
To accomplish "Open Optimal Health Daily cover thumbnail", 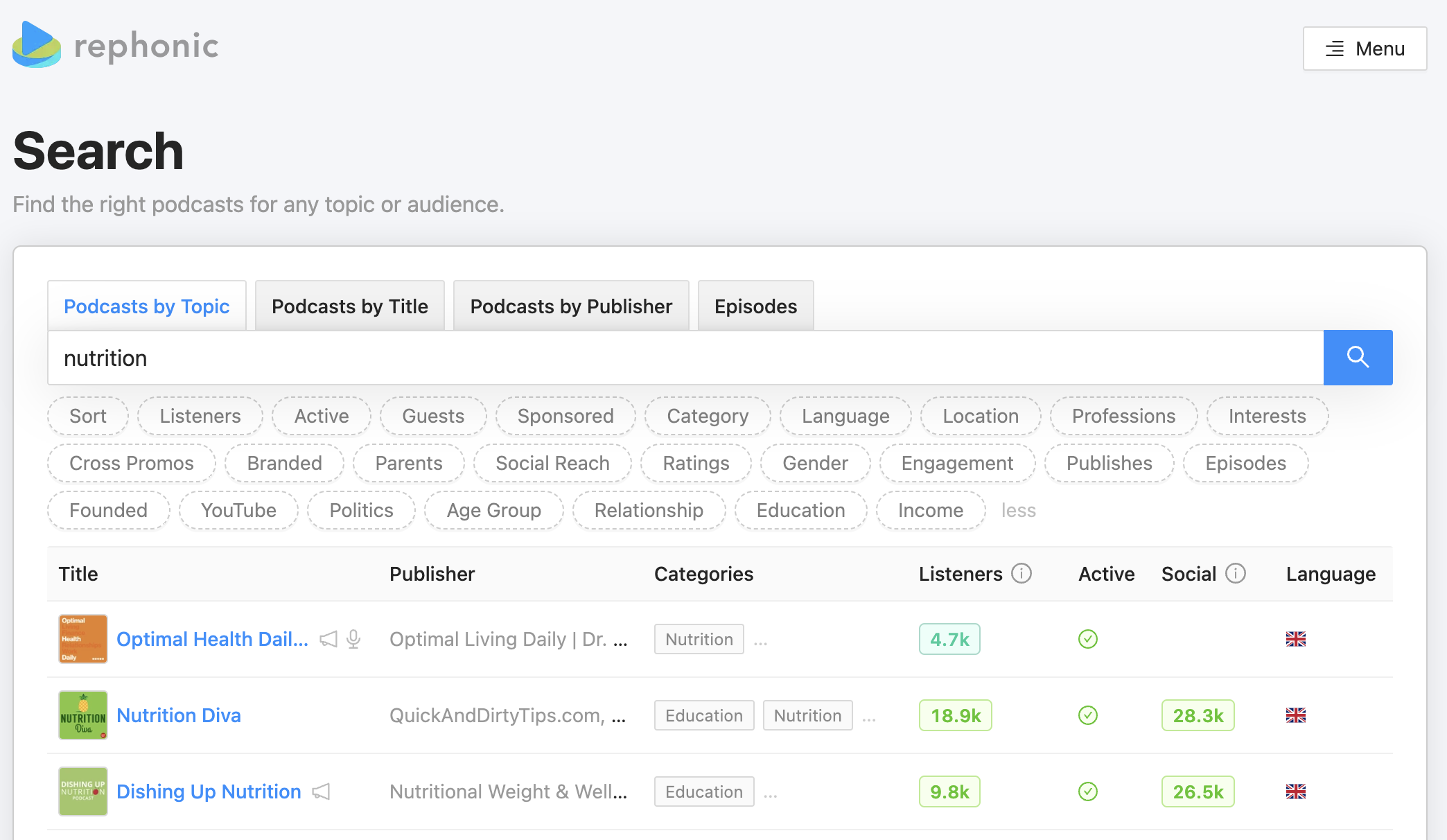I will pos(83,639).
